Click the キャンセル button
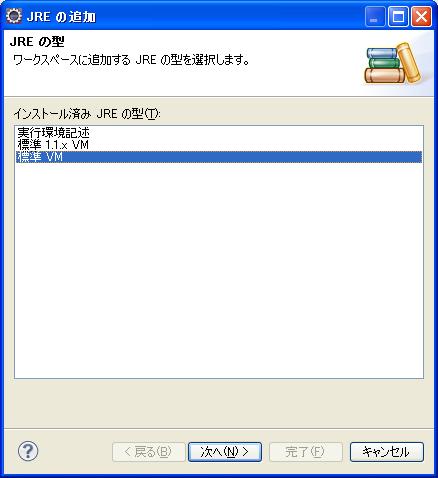 (x=387, y=452)
